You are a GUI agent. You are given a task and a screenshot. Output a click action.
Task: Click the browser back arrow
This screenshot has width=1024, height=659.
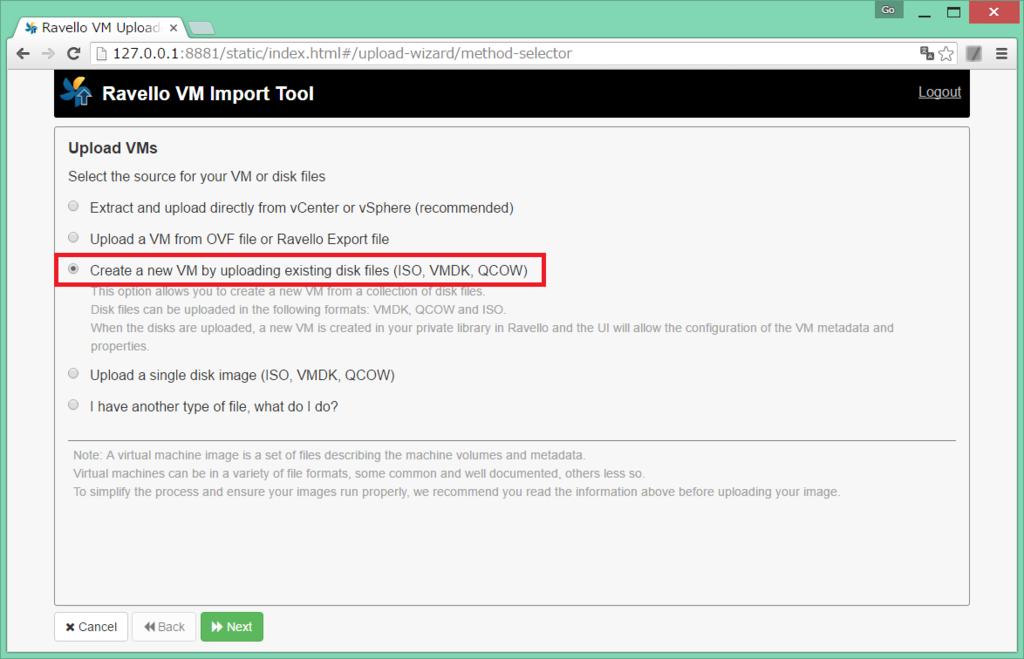click(23, 54)
